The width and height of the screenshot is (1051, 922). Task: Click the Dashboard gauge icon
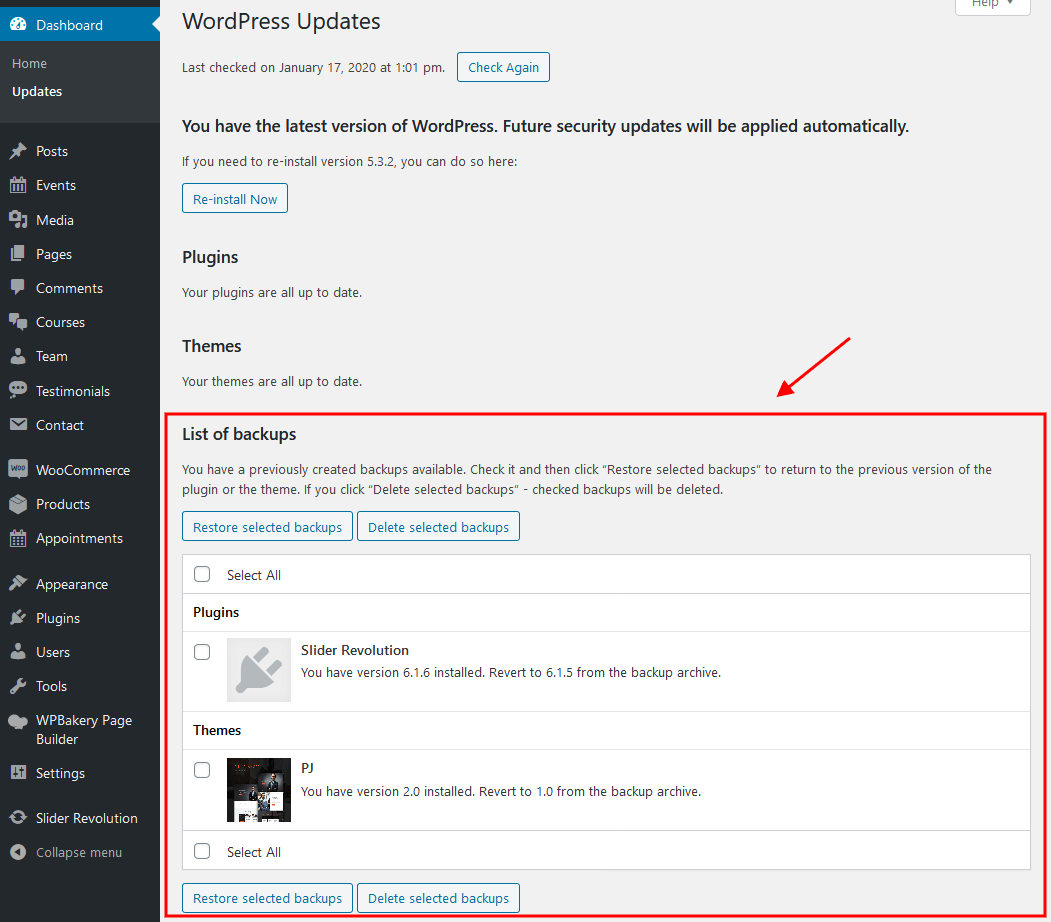(x=18, y=25)
